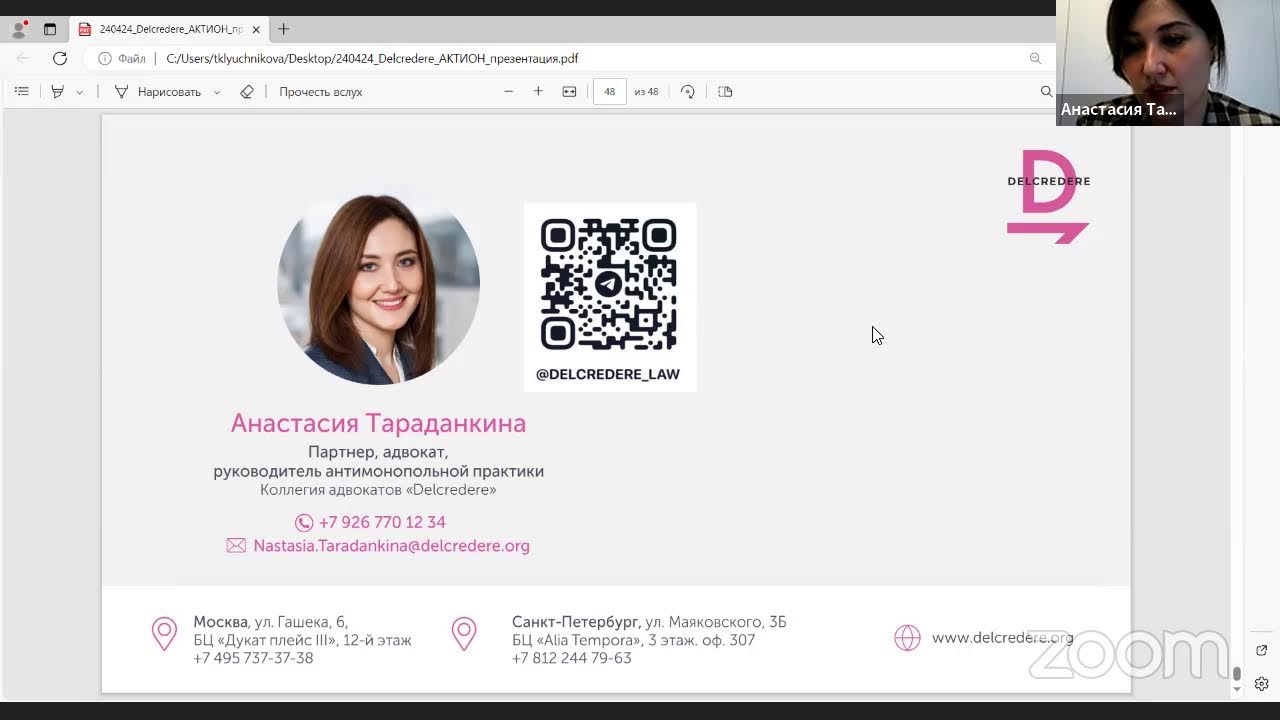Viewport: 1280px width, 720px height.
Task: Select the eraser tool
Action: pos(247,91)
